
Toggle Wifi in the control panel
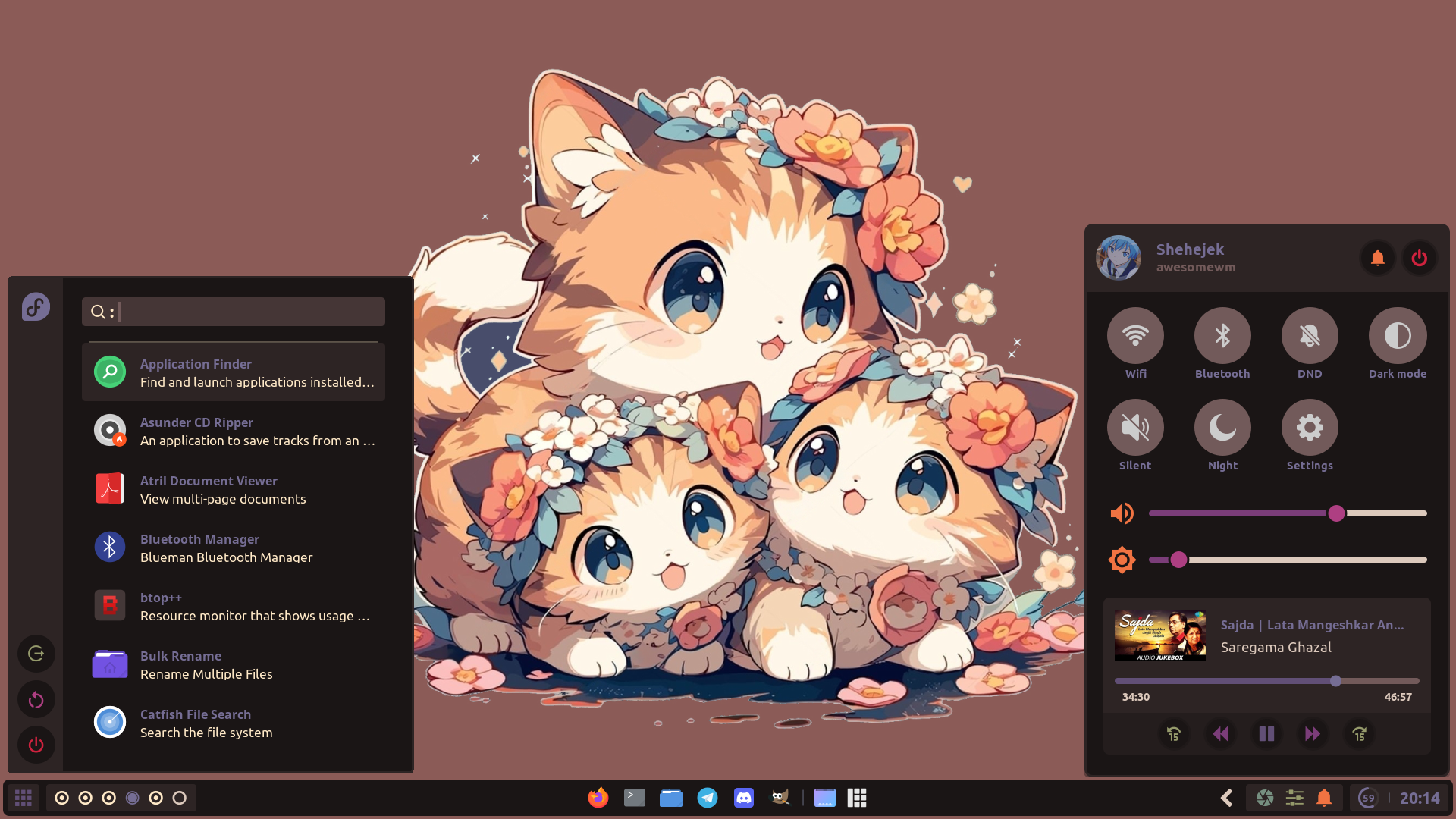tap(1135, 336)
